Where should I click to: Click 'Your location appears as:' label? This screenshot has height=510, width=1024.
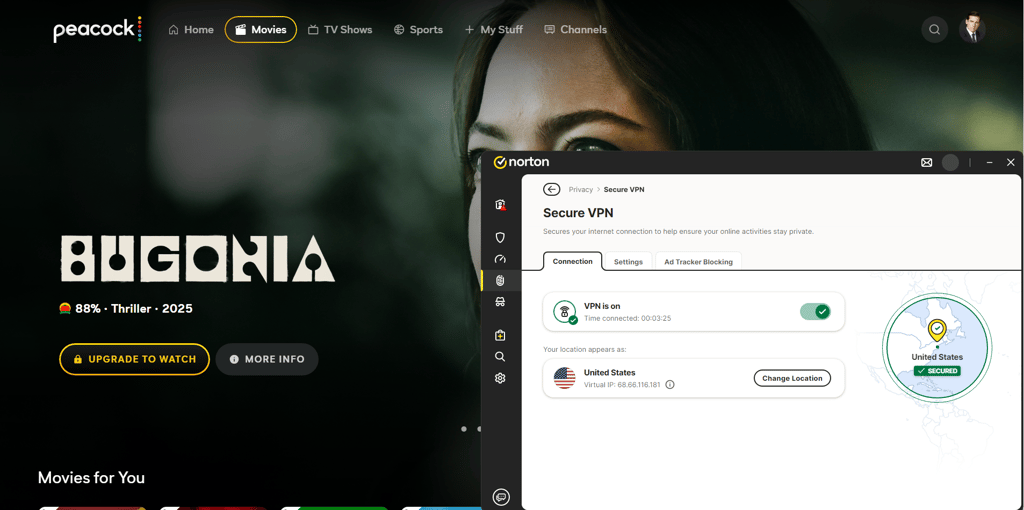coord(584,349)
